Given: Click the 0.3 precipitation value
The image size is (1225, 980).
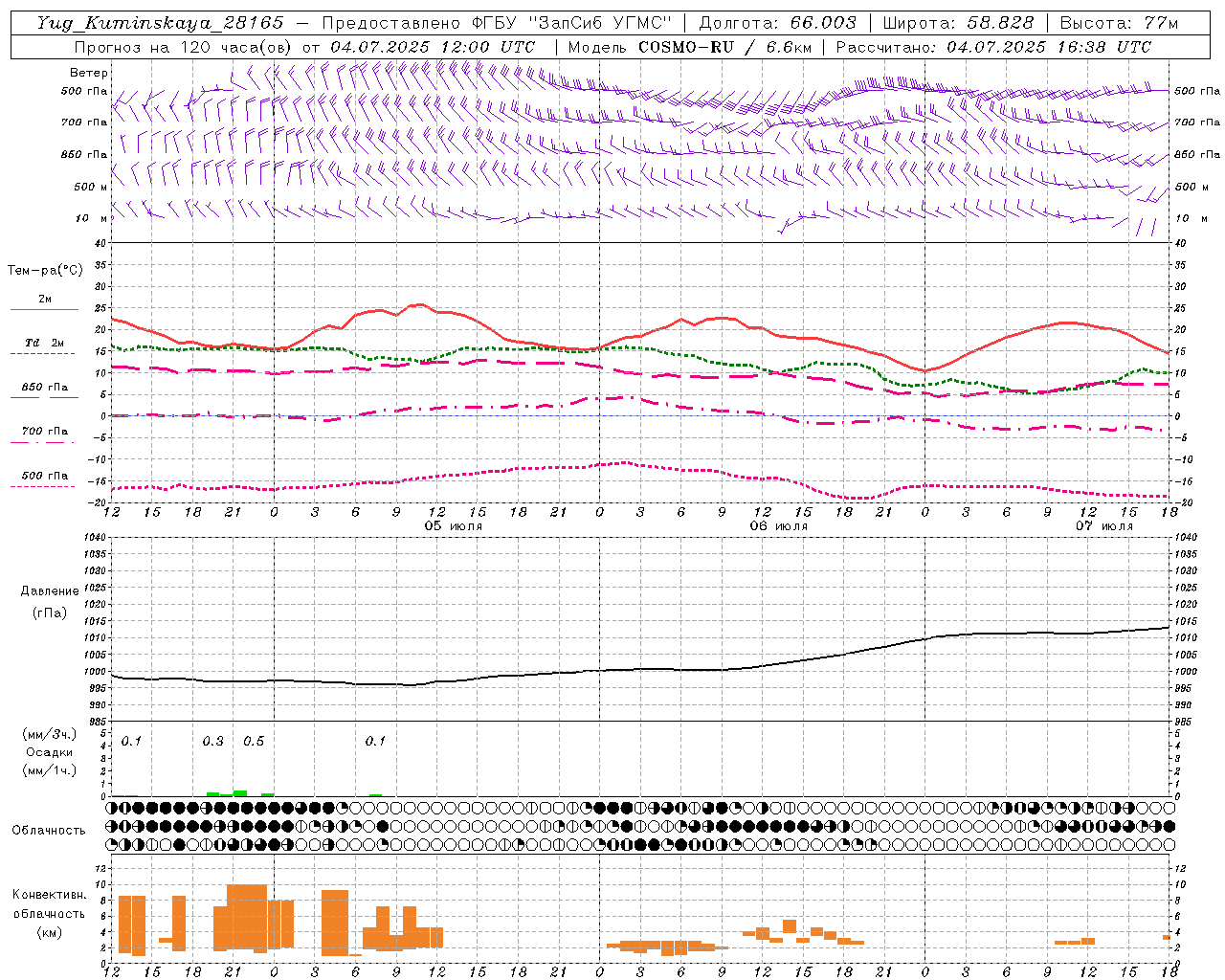Looking at the screenshot, I should pos(212,742).
